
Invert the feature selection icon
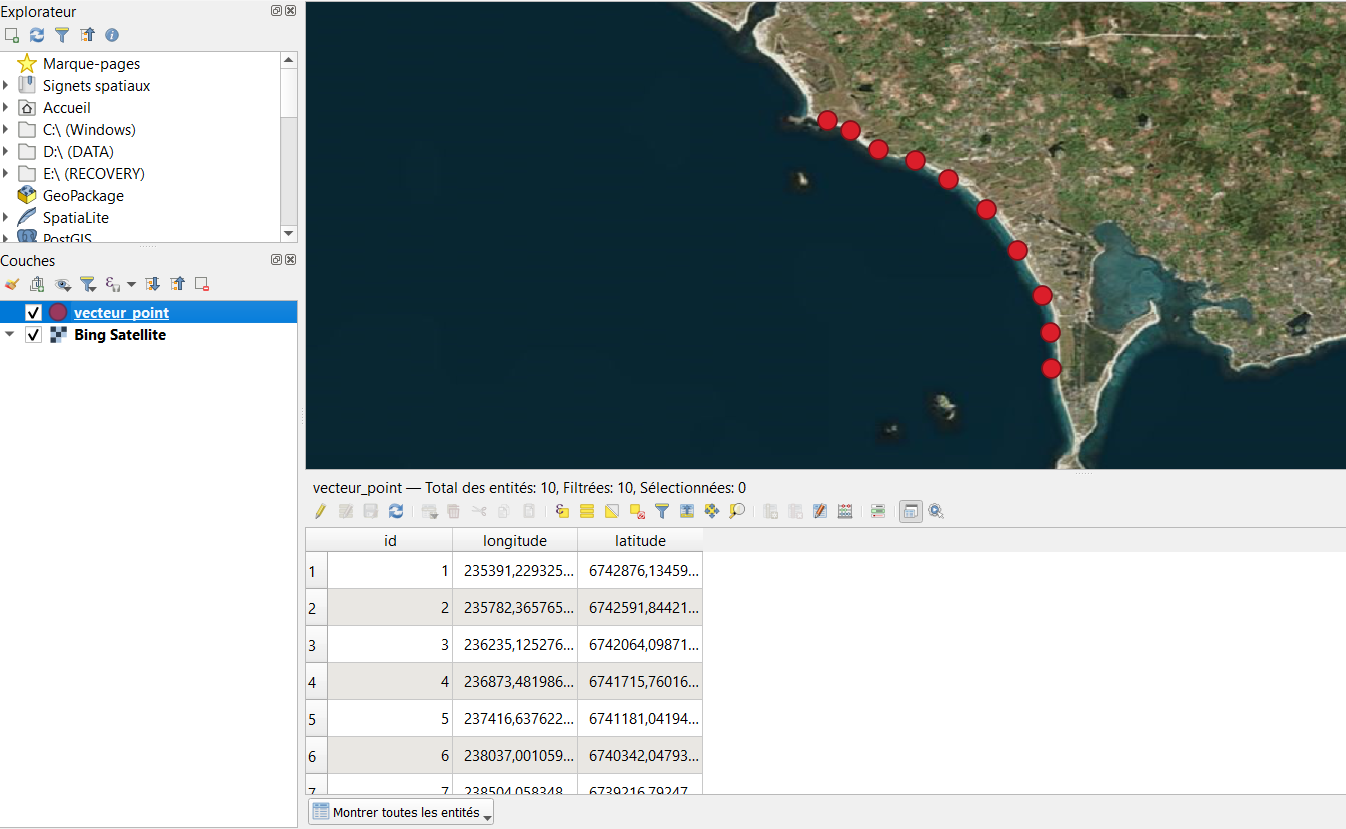(612, 511)
